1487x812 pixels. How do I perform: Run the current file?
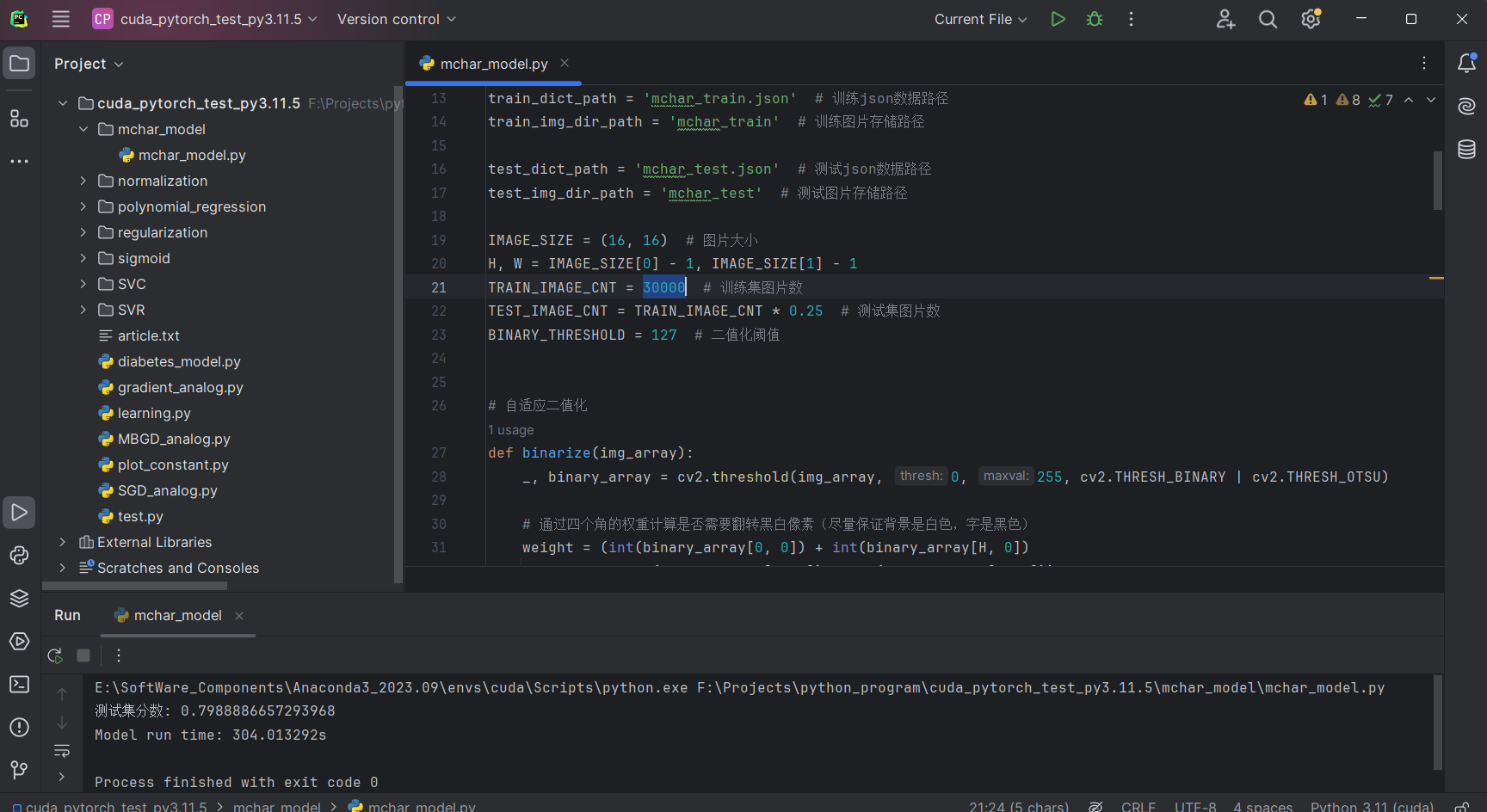1058,19
